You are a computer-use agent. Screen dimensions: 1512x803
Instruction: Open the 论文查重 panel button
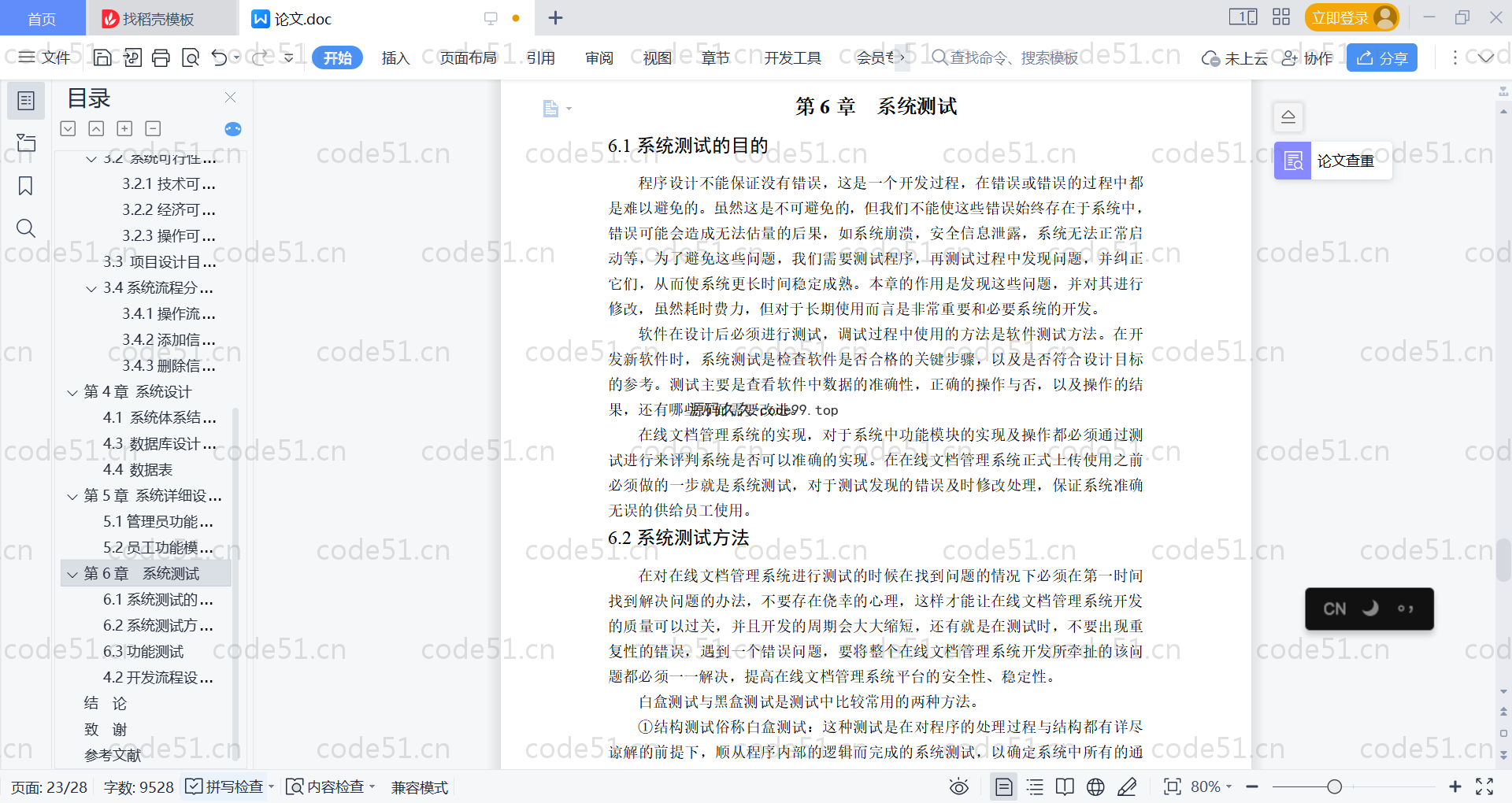[x=1332, y=161]
